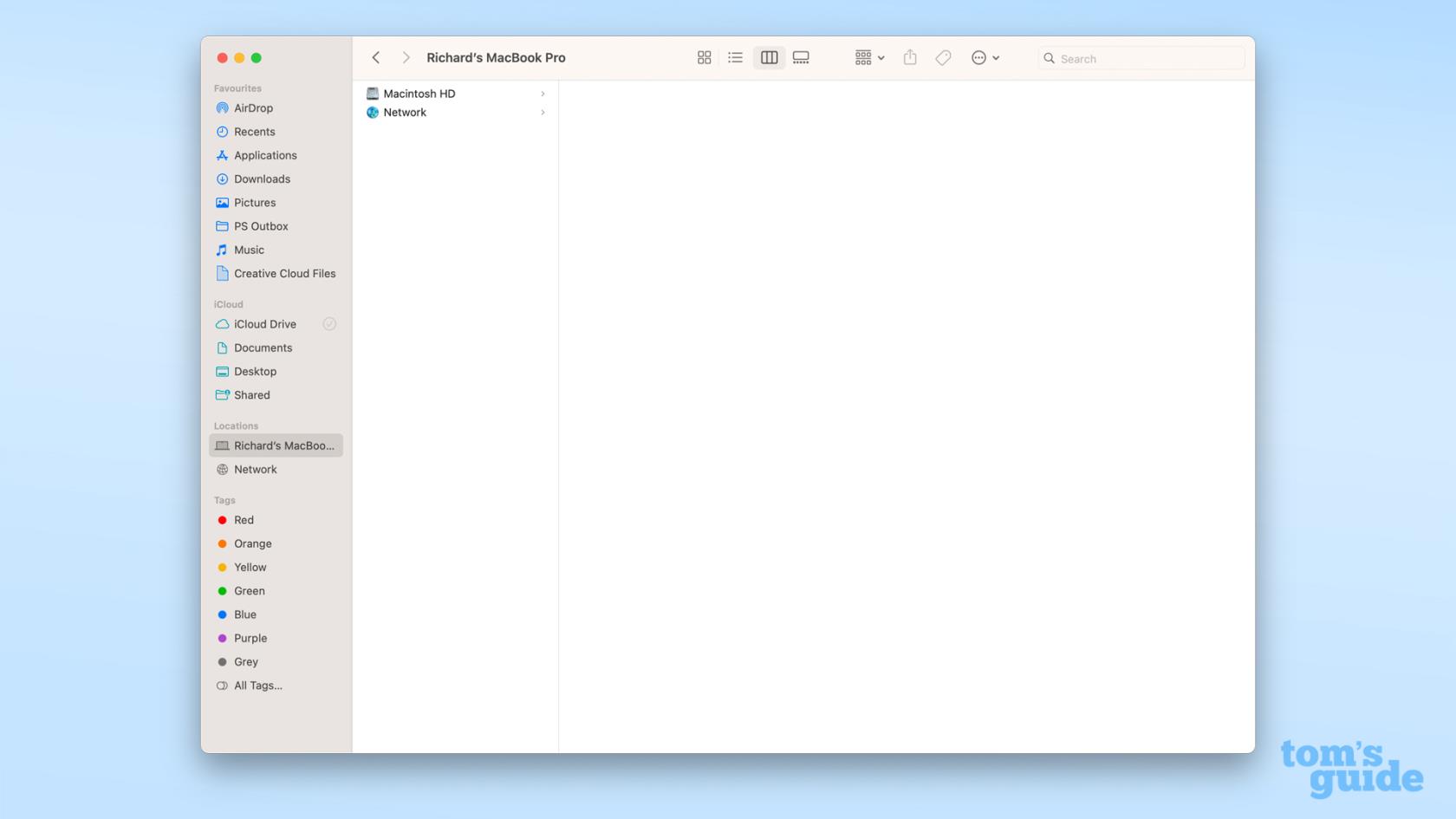Open the PS Outbox folder
The image size is (1456, 819).
point(276,226)
